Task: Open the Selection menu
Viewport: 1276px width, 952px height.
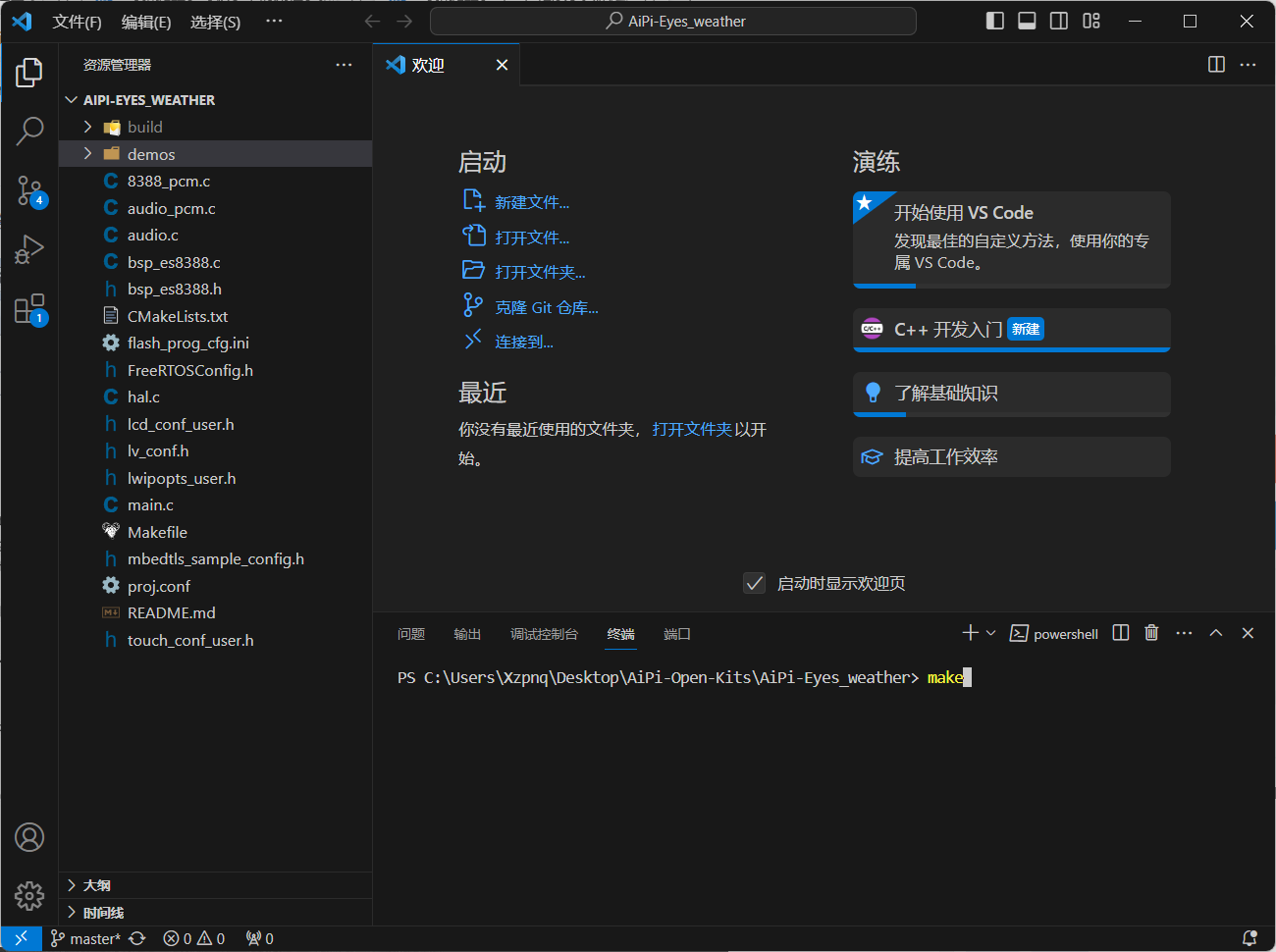Action: [x=215, y=22]
